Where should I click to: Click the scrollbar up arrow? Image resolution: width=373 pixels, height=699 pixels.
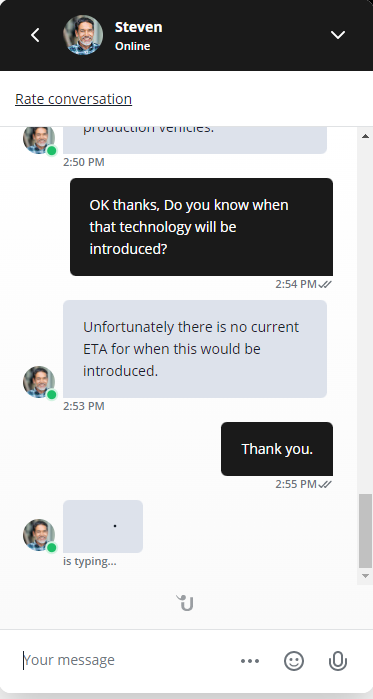pos(365,136)
